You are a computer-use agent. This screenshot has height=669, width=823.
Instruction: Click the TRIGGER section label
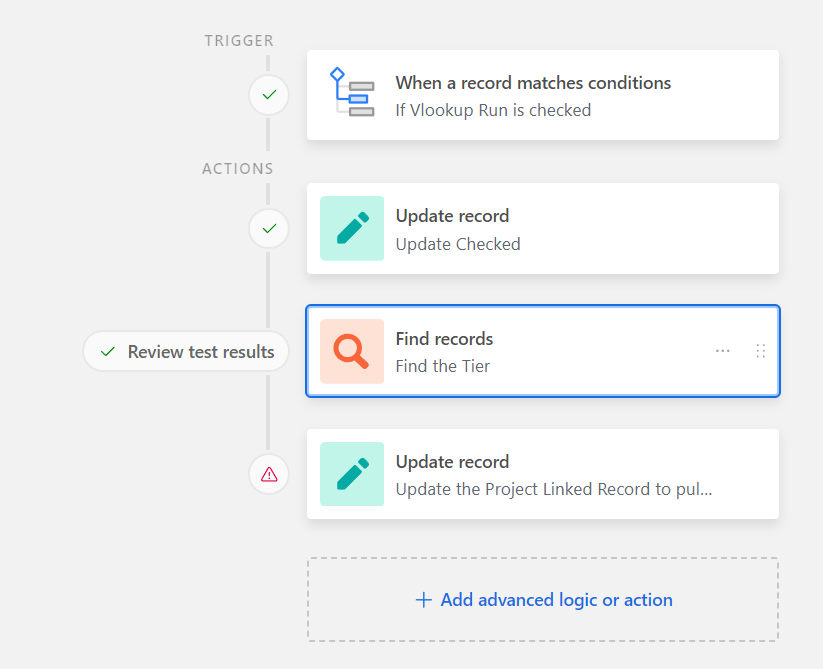pos(239,40)
